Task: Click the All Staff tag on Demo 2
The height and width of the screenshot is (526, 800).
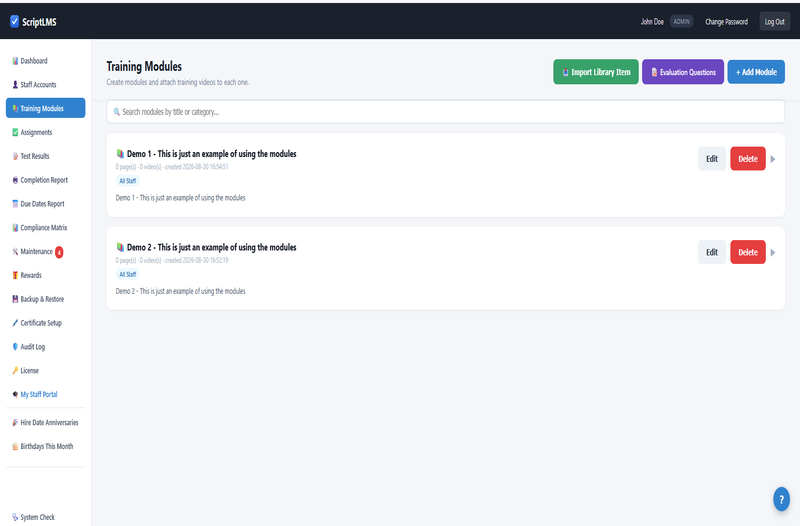Action: [x=128, y=274]
